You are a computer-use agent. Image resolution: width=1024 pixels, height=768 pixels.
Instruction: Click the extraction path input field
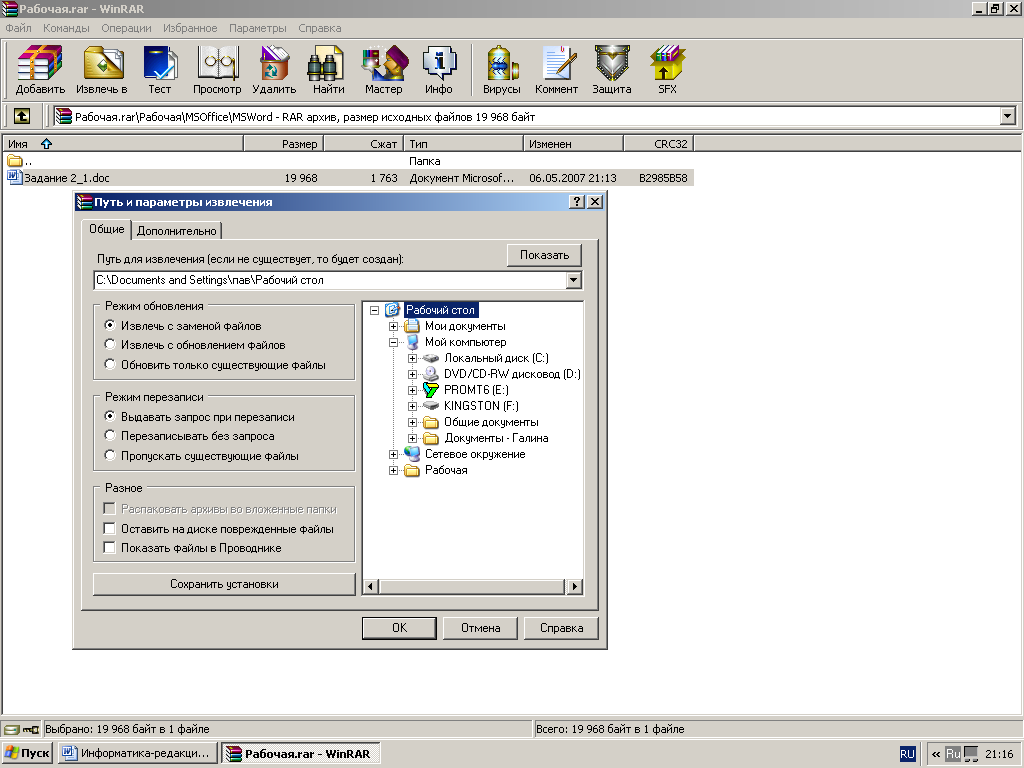pos(330,280)
